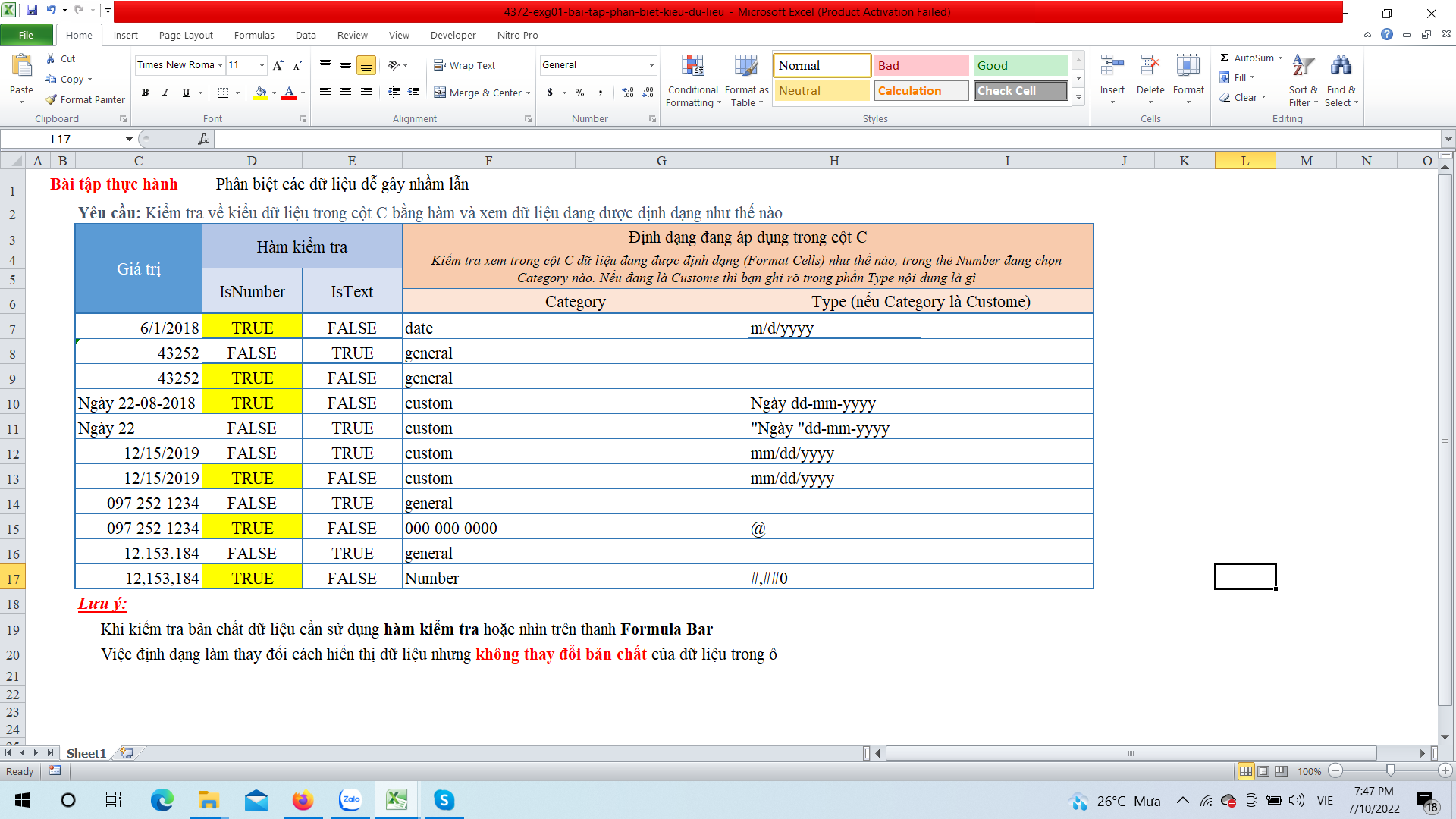Click the Conditional Formatting icon
This screenshot has height=819, width=1456.
[692, 67]
